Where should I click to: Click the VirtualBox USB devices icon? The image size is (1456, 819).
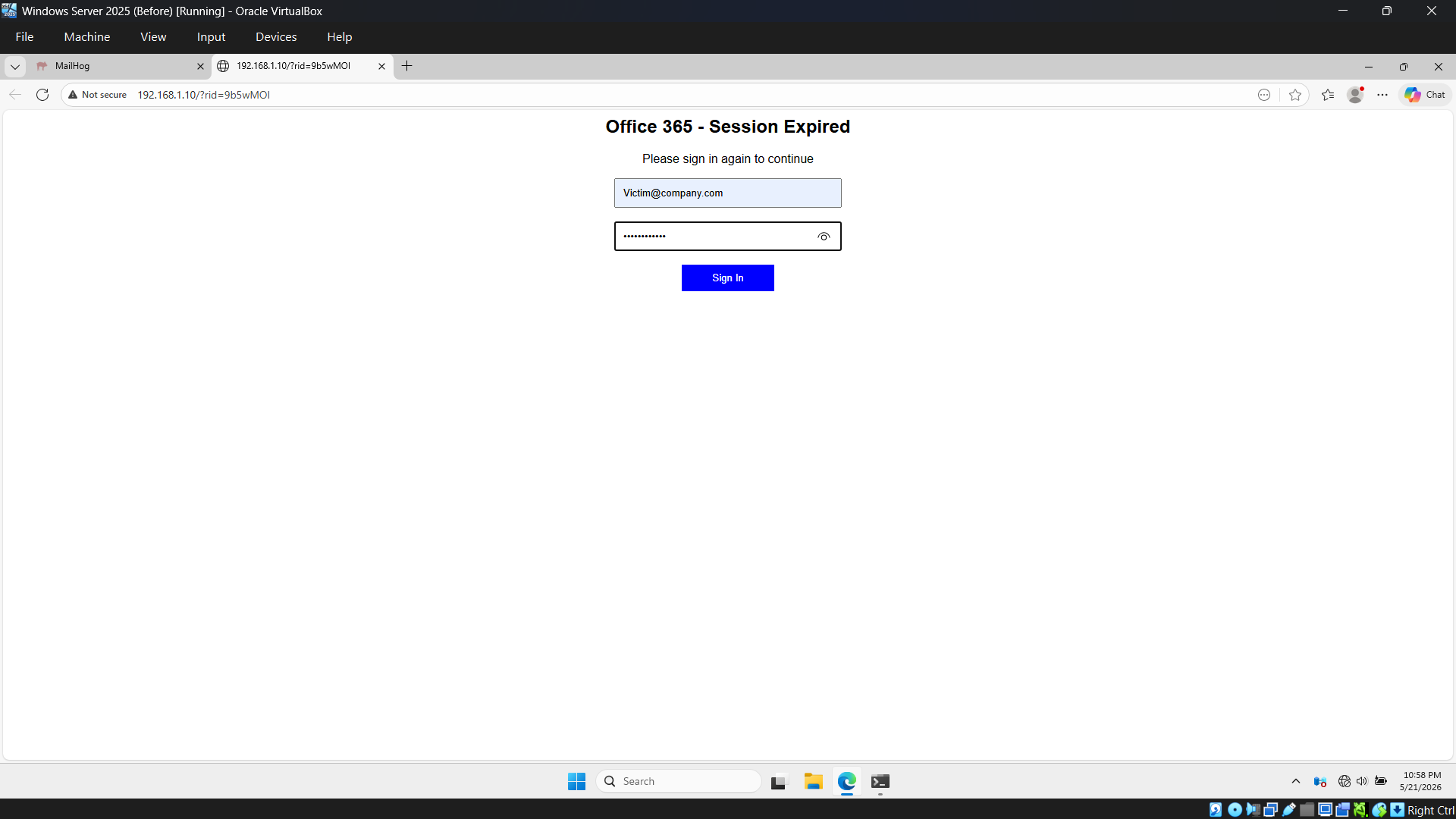tap(1288, 810)
